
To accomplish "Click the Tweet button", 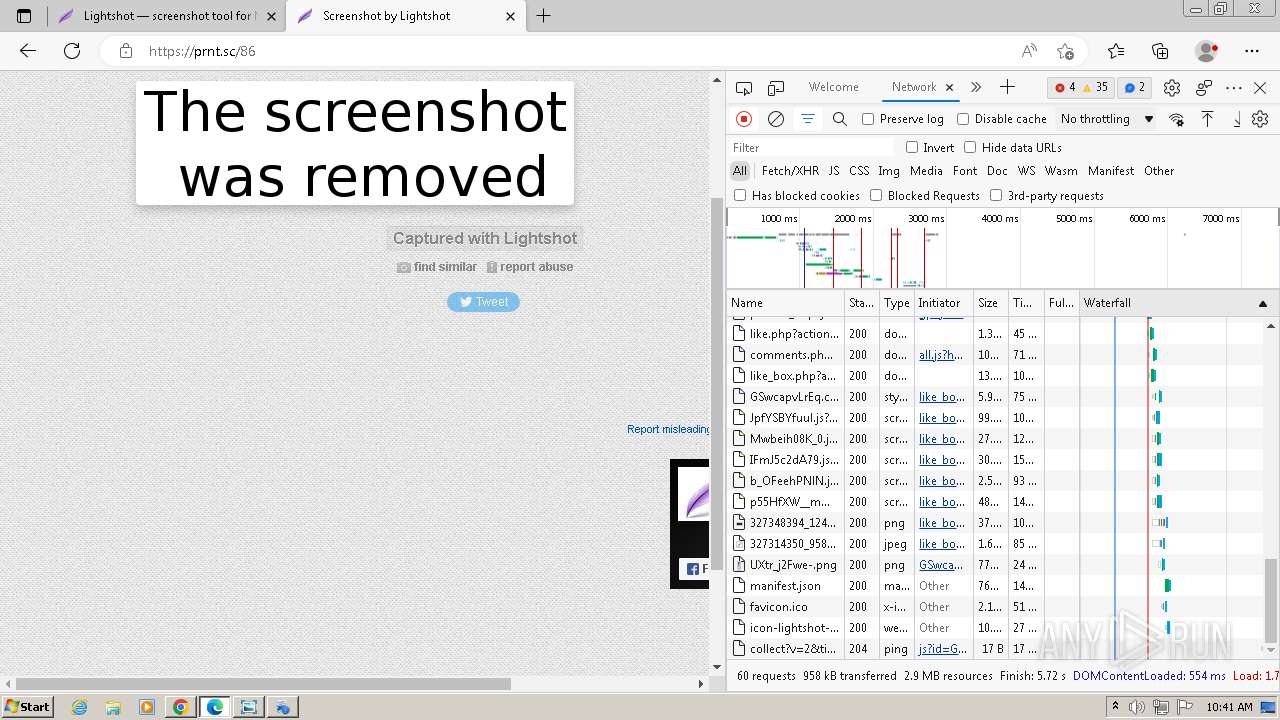I will (483, 301).
